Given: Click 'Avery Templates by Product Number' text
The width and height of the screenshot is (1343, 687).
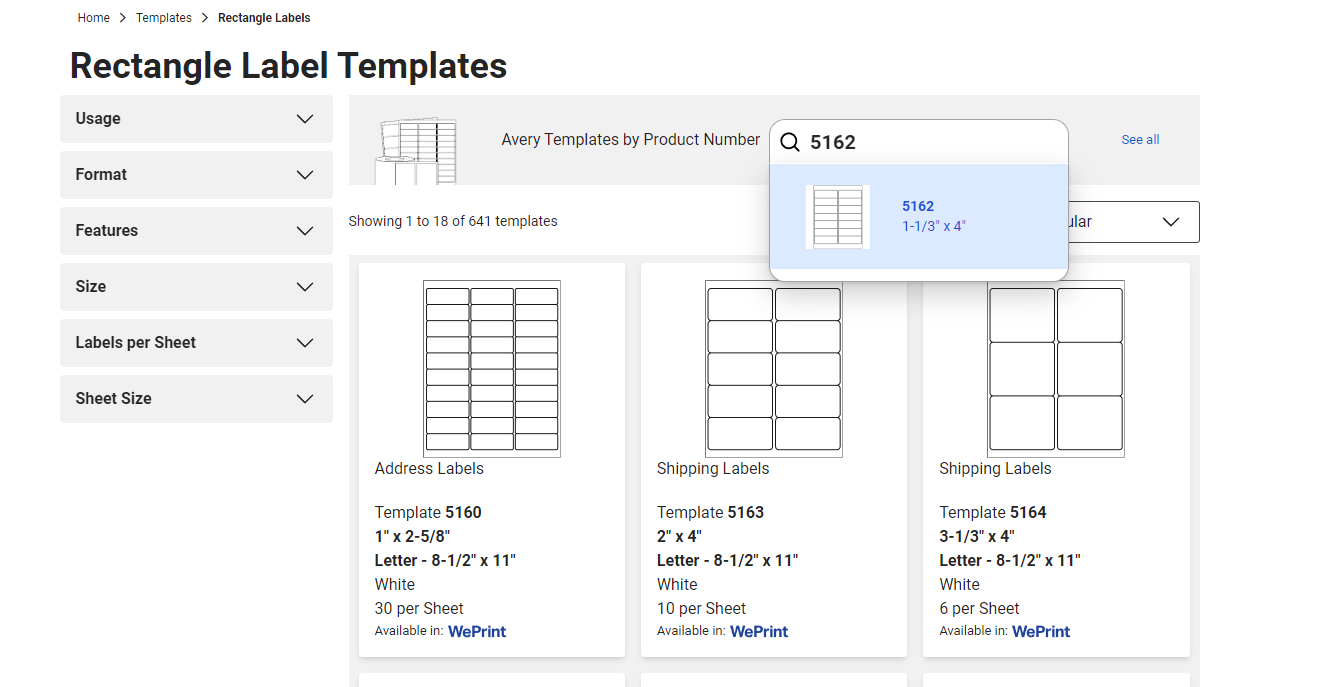Looking at the screenshot, I should pyautogui.click(x=631, y=140).
